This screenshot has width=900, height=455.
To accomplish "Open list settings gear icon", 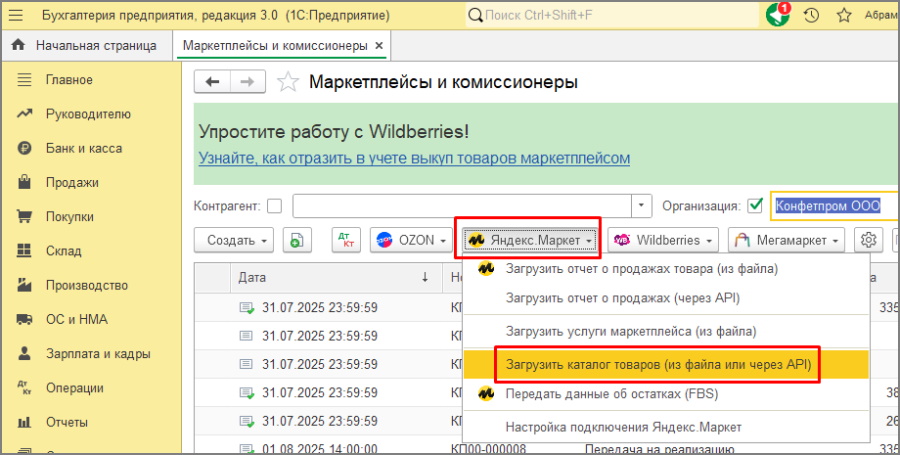I will point(868,240).
